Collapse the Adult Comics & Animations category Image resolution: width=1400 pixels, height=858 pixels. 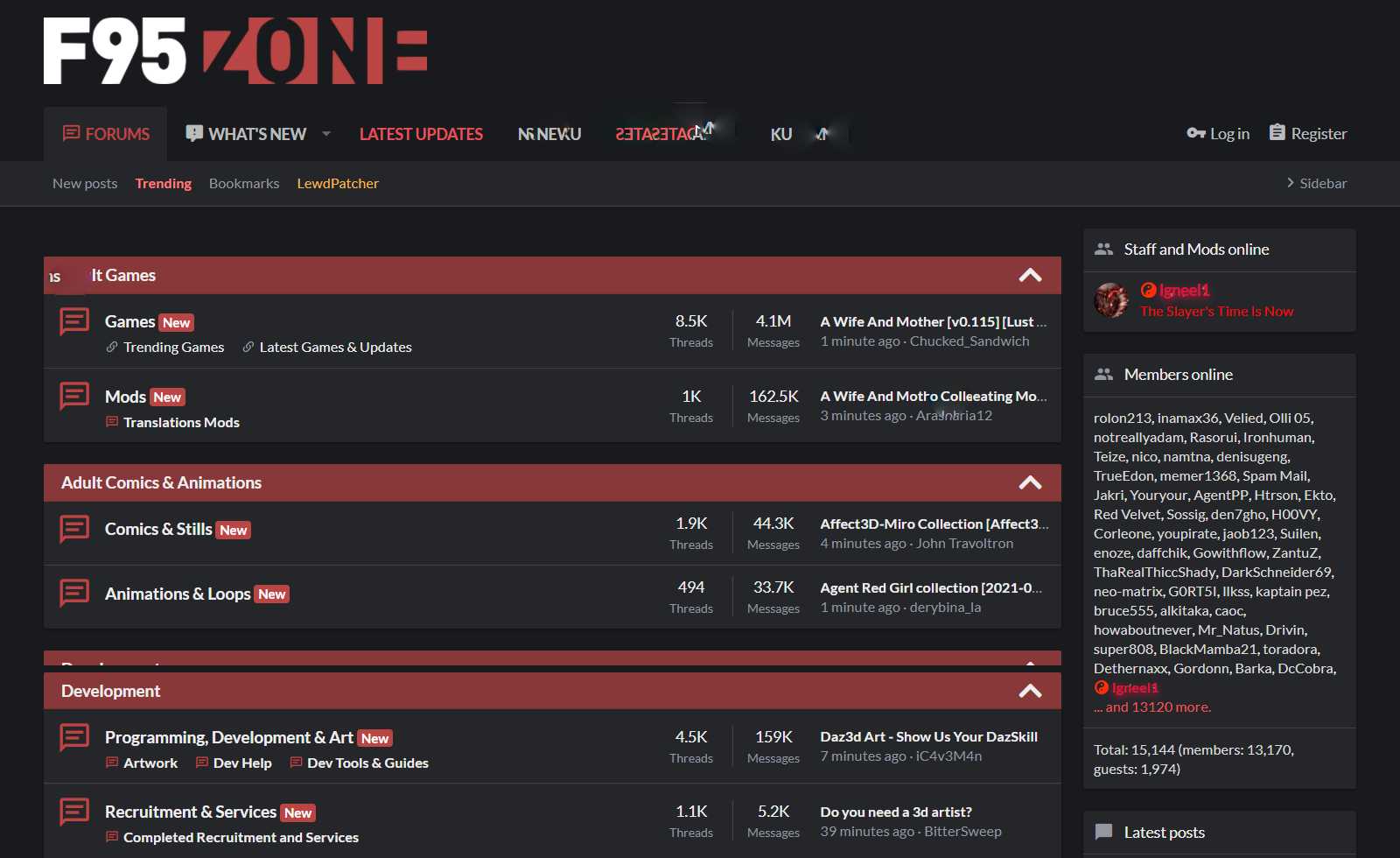click(1031, 482)
